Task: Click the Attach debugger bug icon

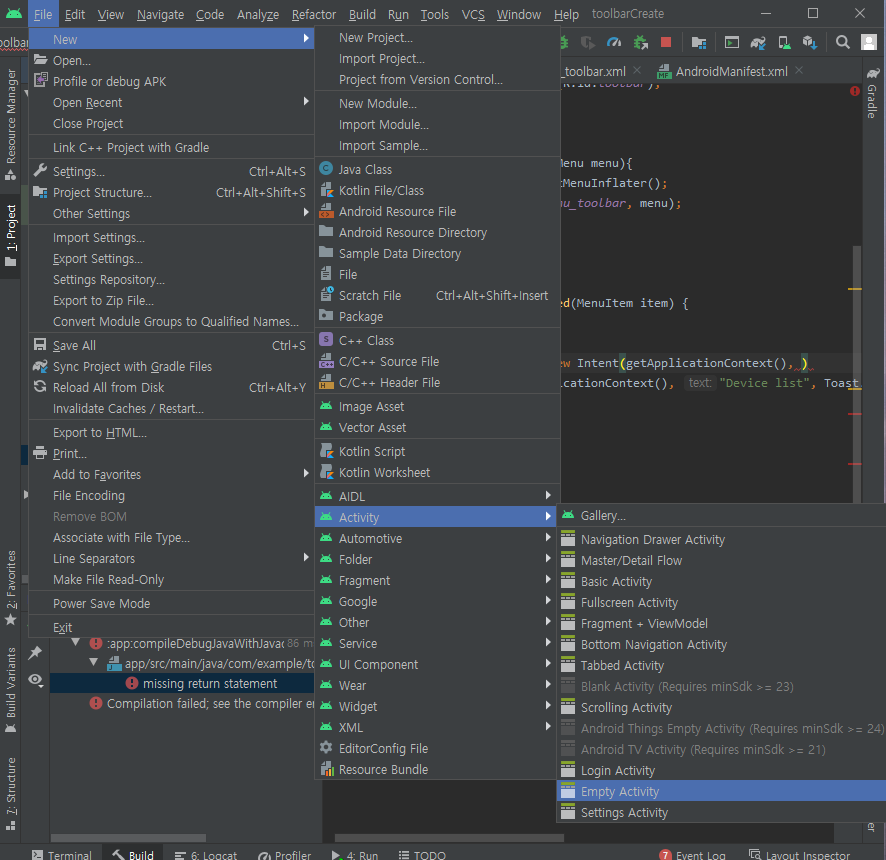Action: tap(640, 42)
